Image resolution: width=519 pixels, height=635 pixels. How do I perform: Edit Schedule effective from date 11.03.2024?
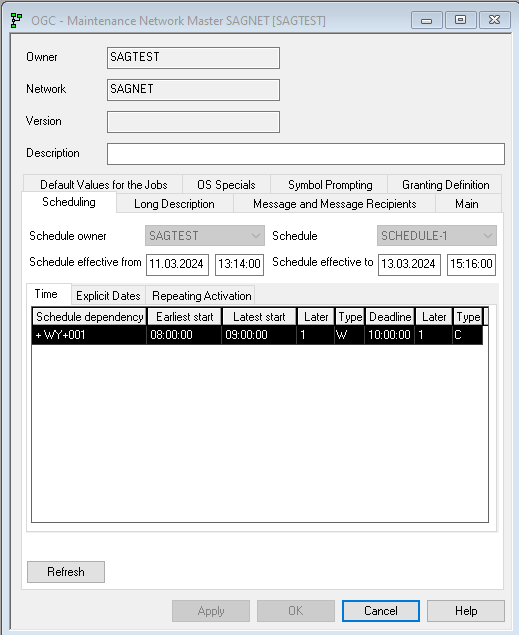[177, 265]
